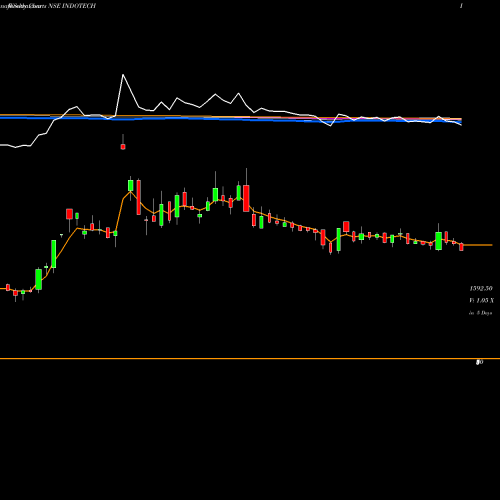Screen dimensions: 500x500
Task: Click the last red candle at the right end
Action: point(462,247)
